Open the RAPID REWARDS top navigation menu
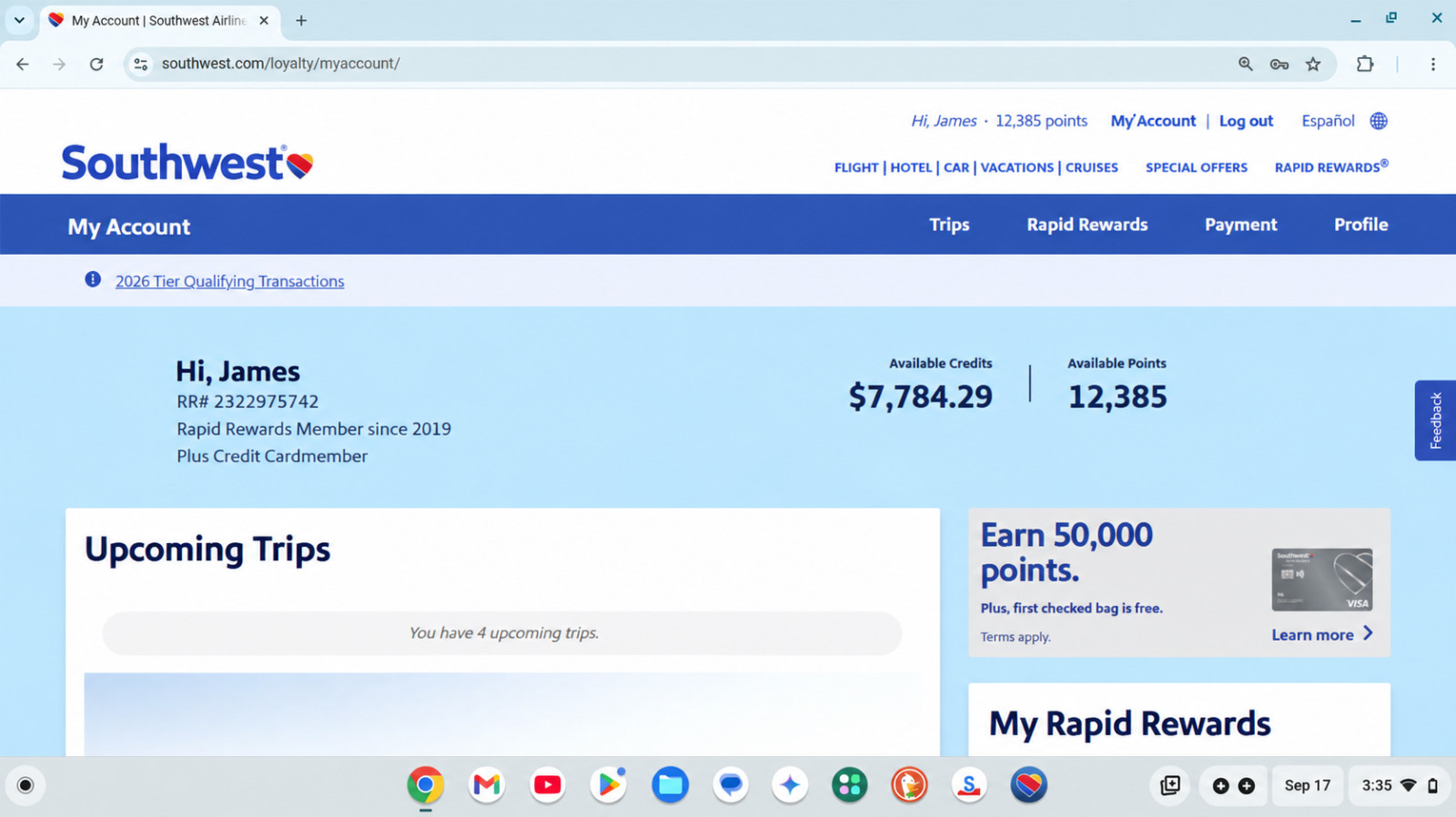This screenshot has width=1456, height=817. (1331, 166)
